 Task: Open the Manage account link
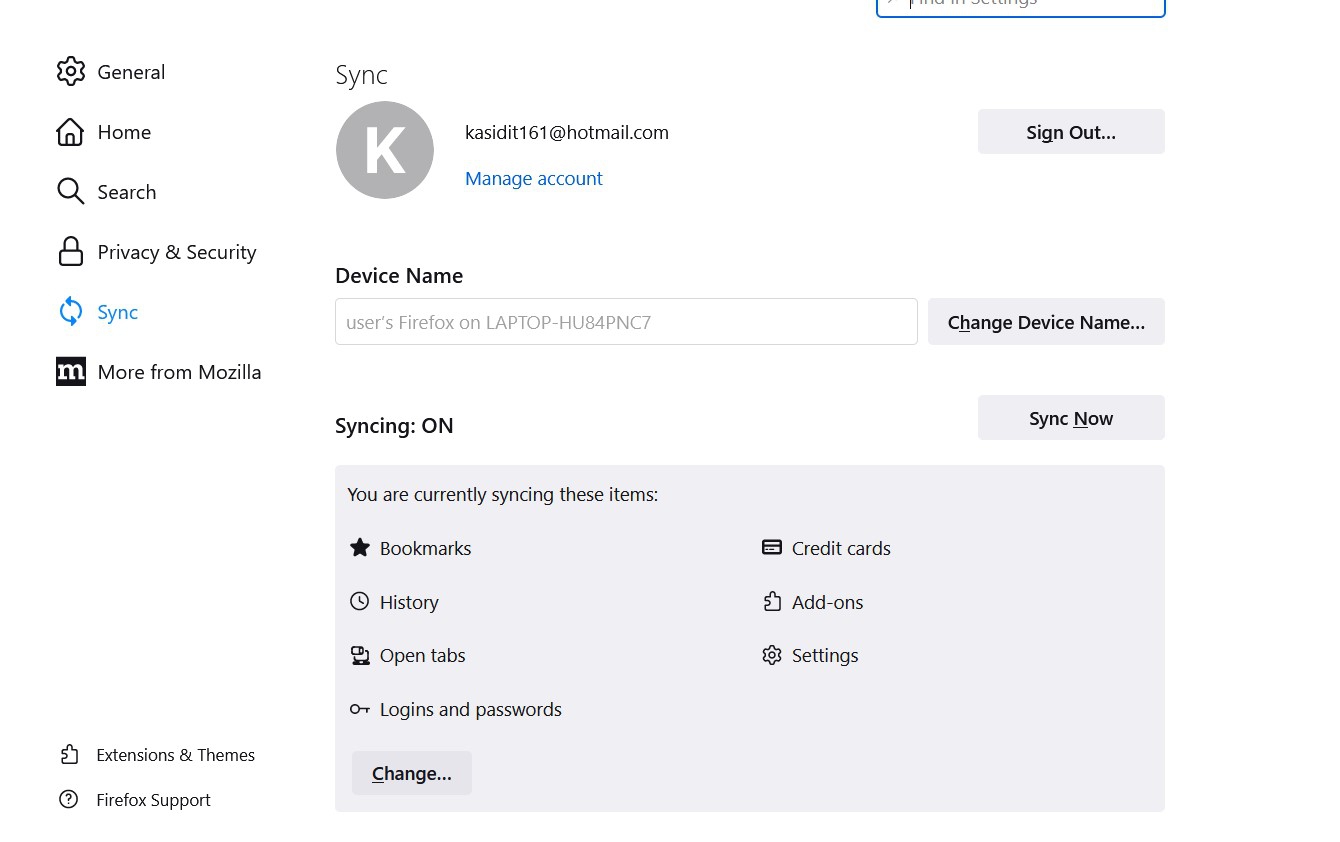click(533, 179)
